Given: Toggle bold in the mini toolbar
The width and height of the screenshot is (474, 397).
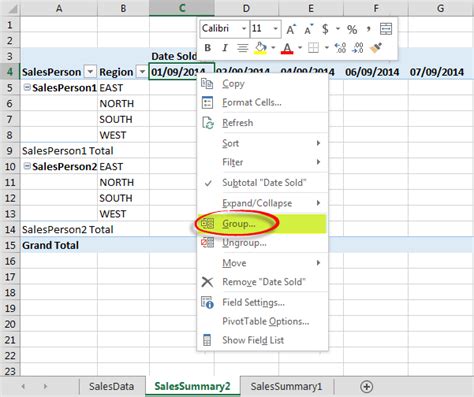Looking at the screenshot, I should coord(207,48).
